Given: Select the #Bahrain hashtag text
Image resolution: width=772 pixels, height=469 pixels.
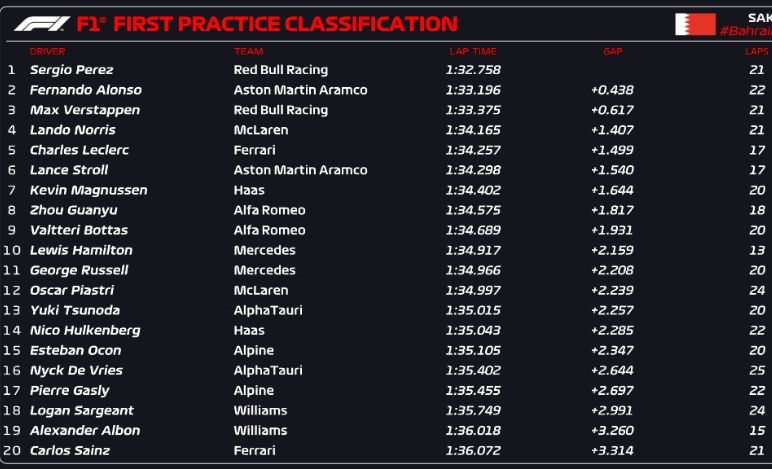Looking at the screenshot, I should [x=745, y=31].
